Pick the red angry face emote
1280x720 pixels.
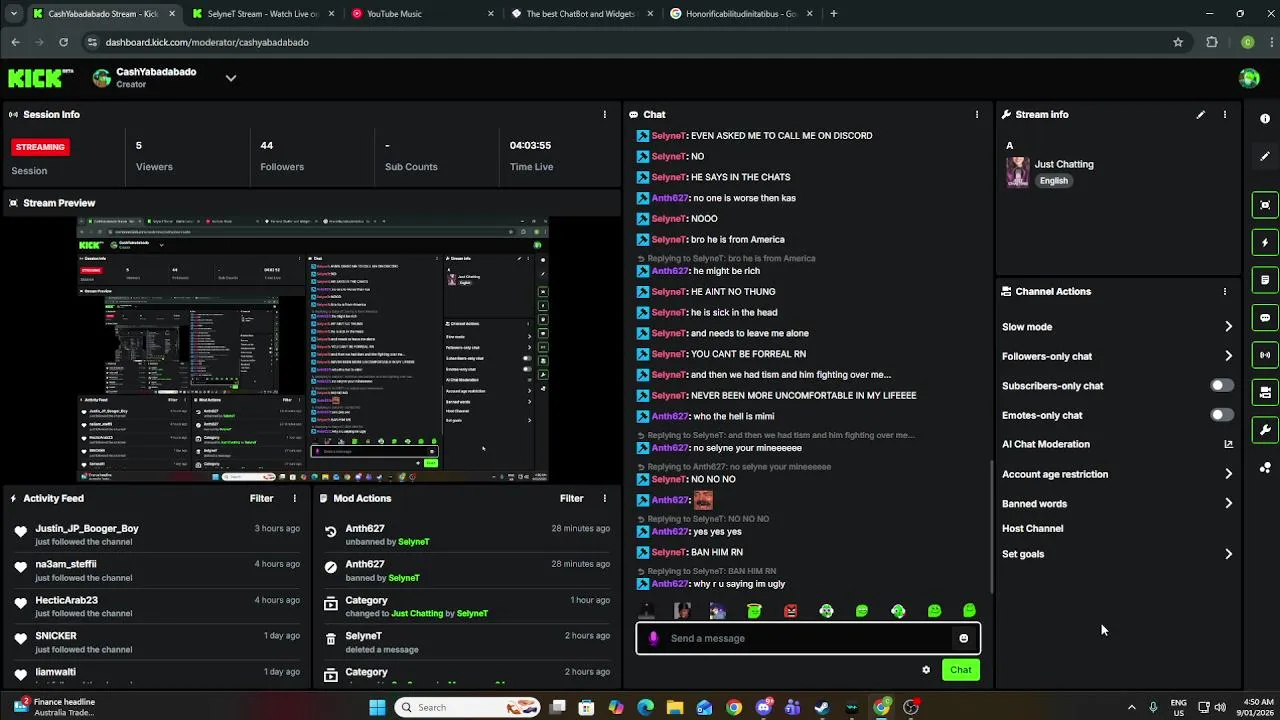pyautogui.click(x=790, y=611)
